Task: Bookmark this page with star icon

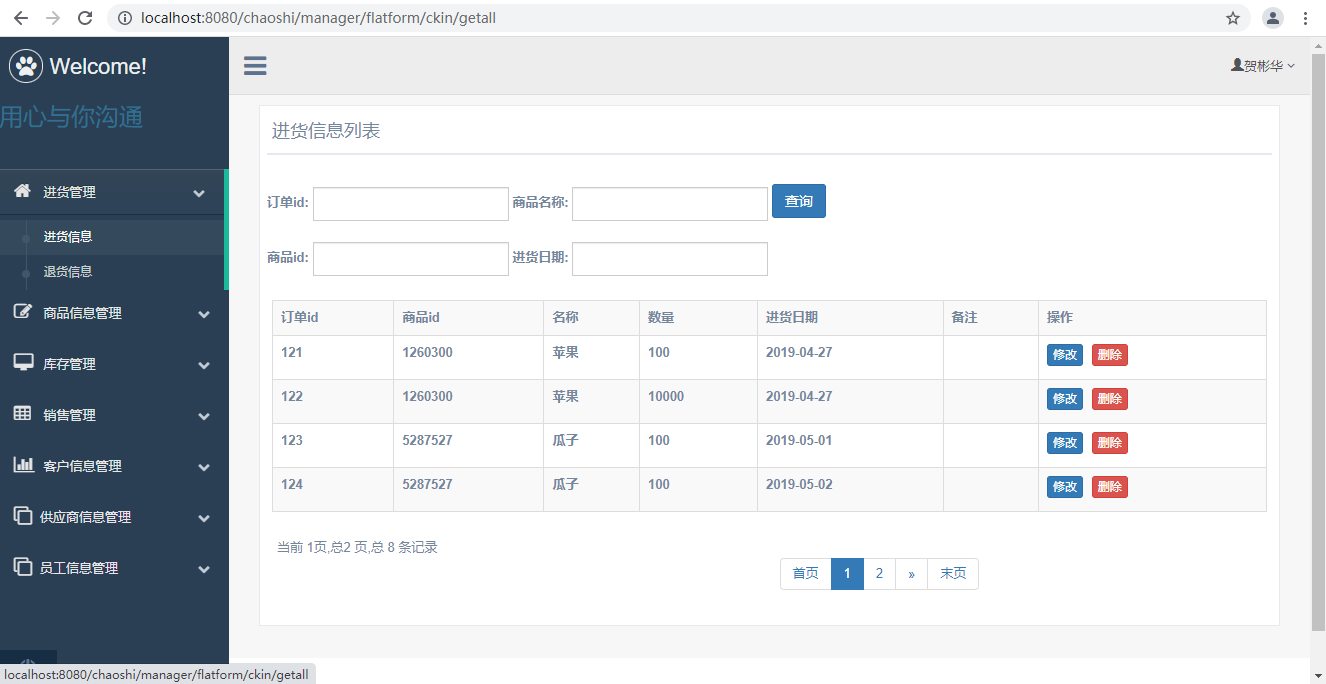Action: tap(1233, 18)
